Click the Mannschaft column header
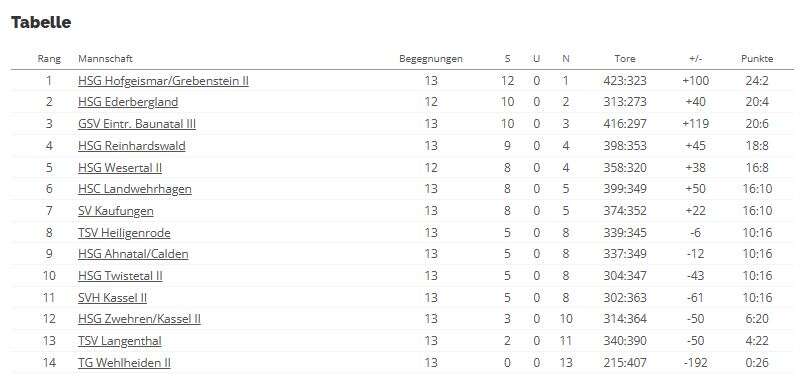The image size is (802, 383). click(x=105, y=59)
